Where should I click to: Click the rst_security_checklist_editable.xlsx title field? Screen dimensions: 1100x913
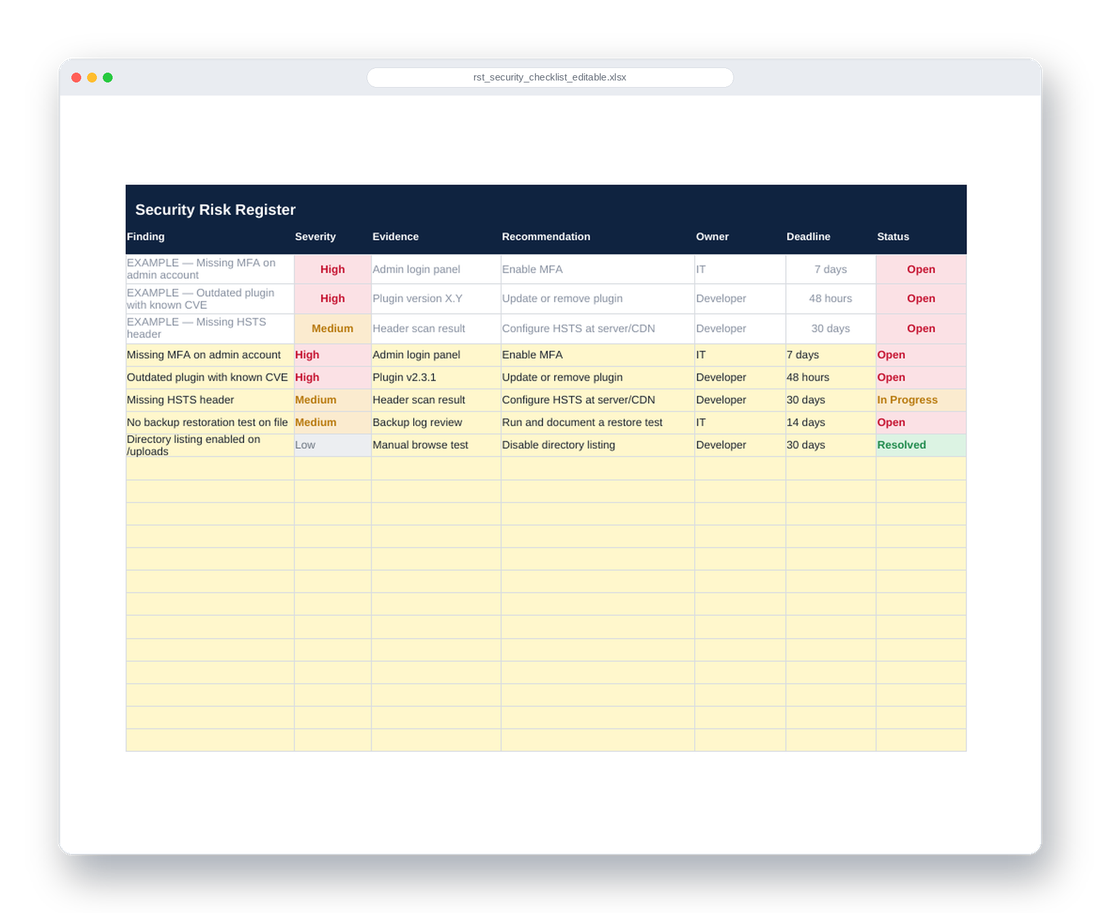[550, 77]
